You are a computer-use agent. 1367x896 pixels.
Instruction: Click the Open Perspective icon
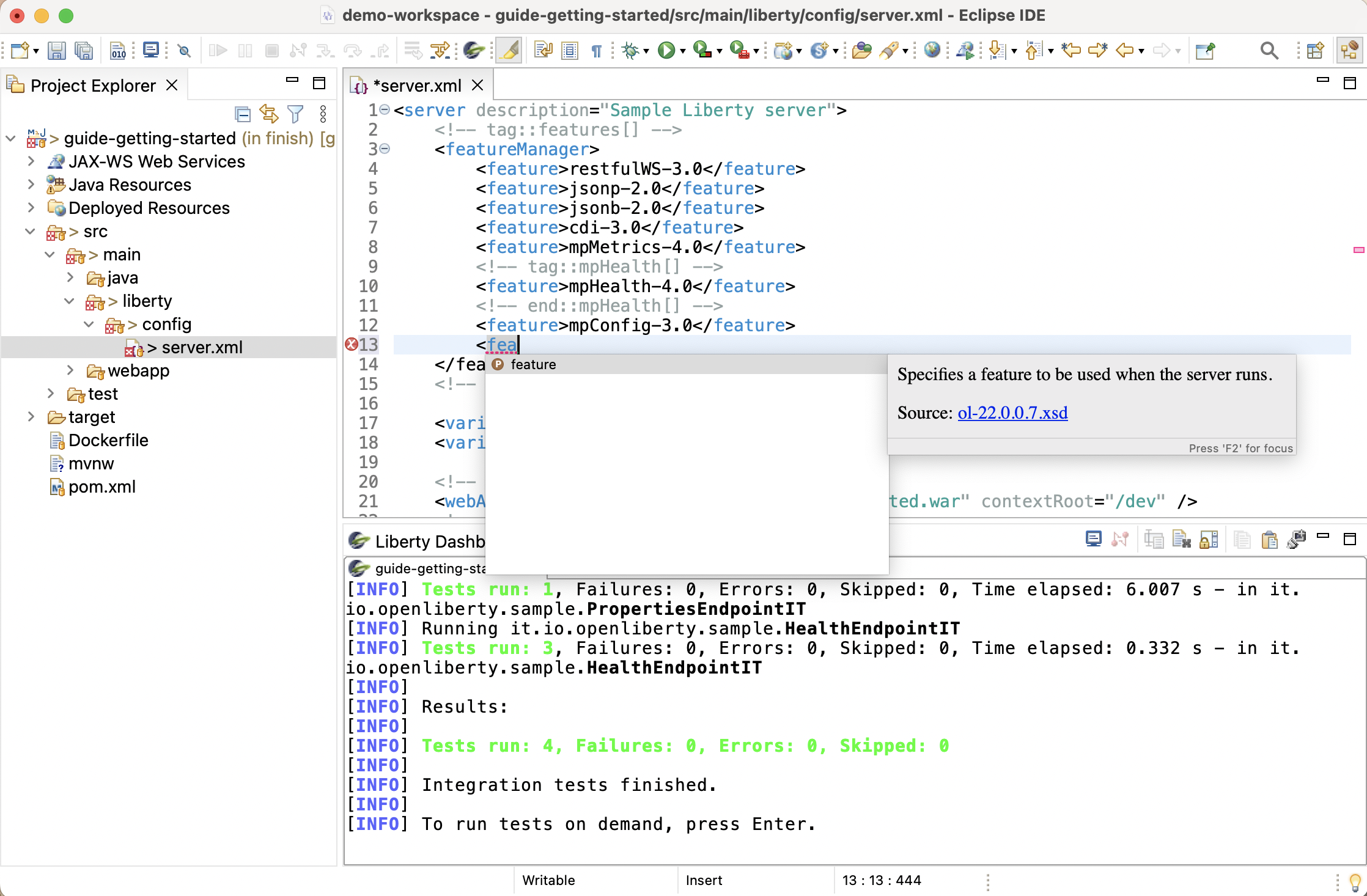pos(1314,50)
